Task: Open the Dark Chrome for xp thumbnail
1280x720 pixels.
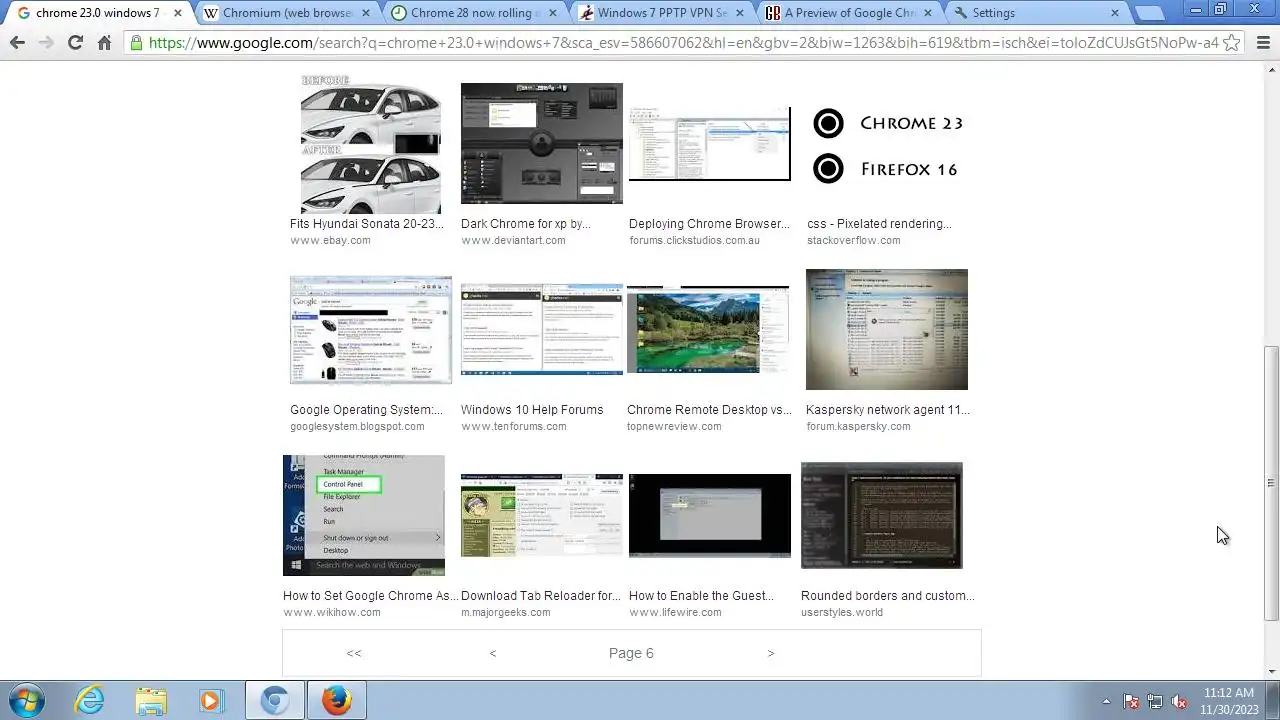Action: tap(542, 143)
